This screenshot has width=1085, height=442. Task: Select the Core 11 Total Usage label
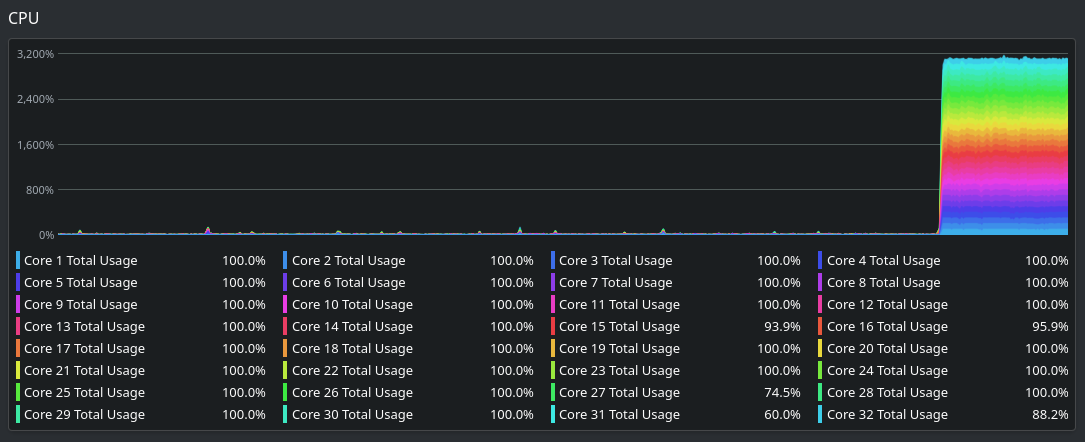click(x=619, y=305)
